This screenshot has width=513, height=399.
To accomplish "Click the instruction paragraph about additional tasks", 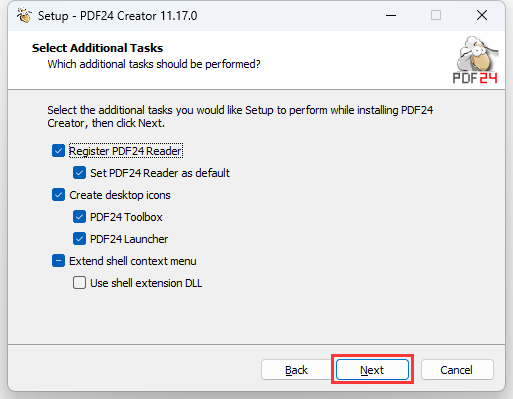I will click(240, 117).
